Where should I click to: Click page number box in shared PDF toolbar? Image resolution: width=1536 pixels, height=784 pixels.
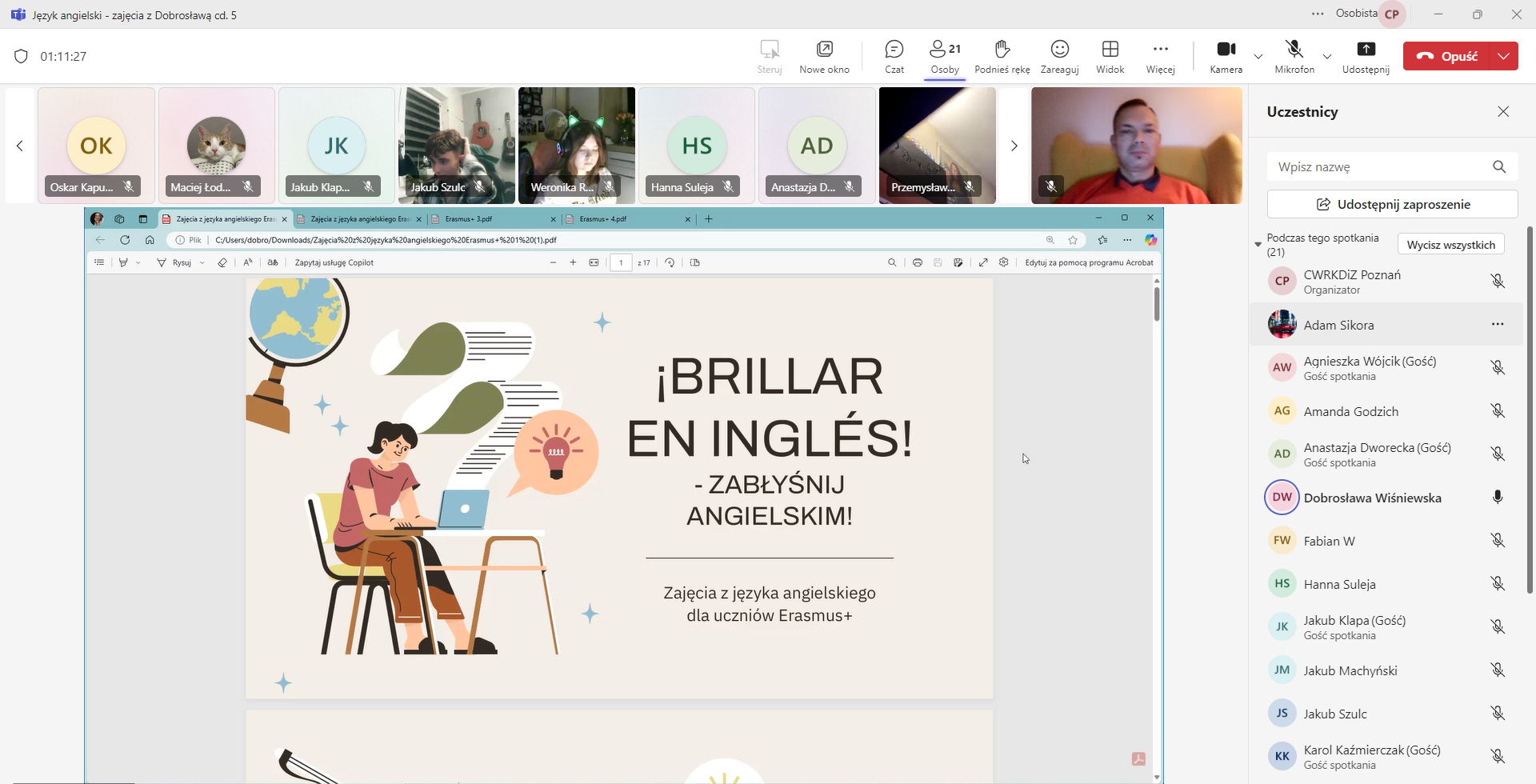coord(621,262)
